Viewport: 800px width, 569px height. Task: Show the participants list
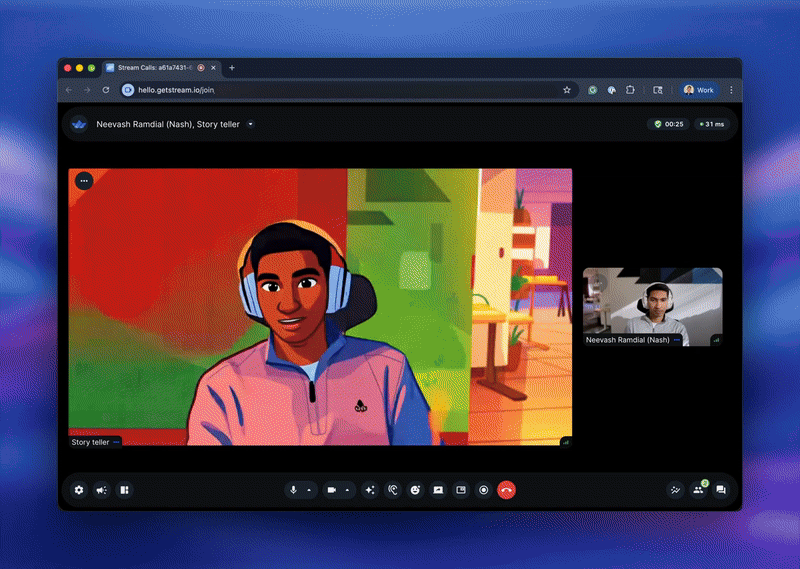(x=698, y=490)
